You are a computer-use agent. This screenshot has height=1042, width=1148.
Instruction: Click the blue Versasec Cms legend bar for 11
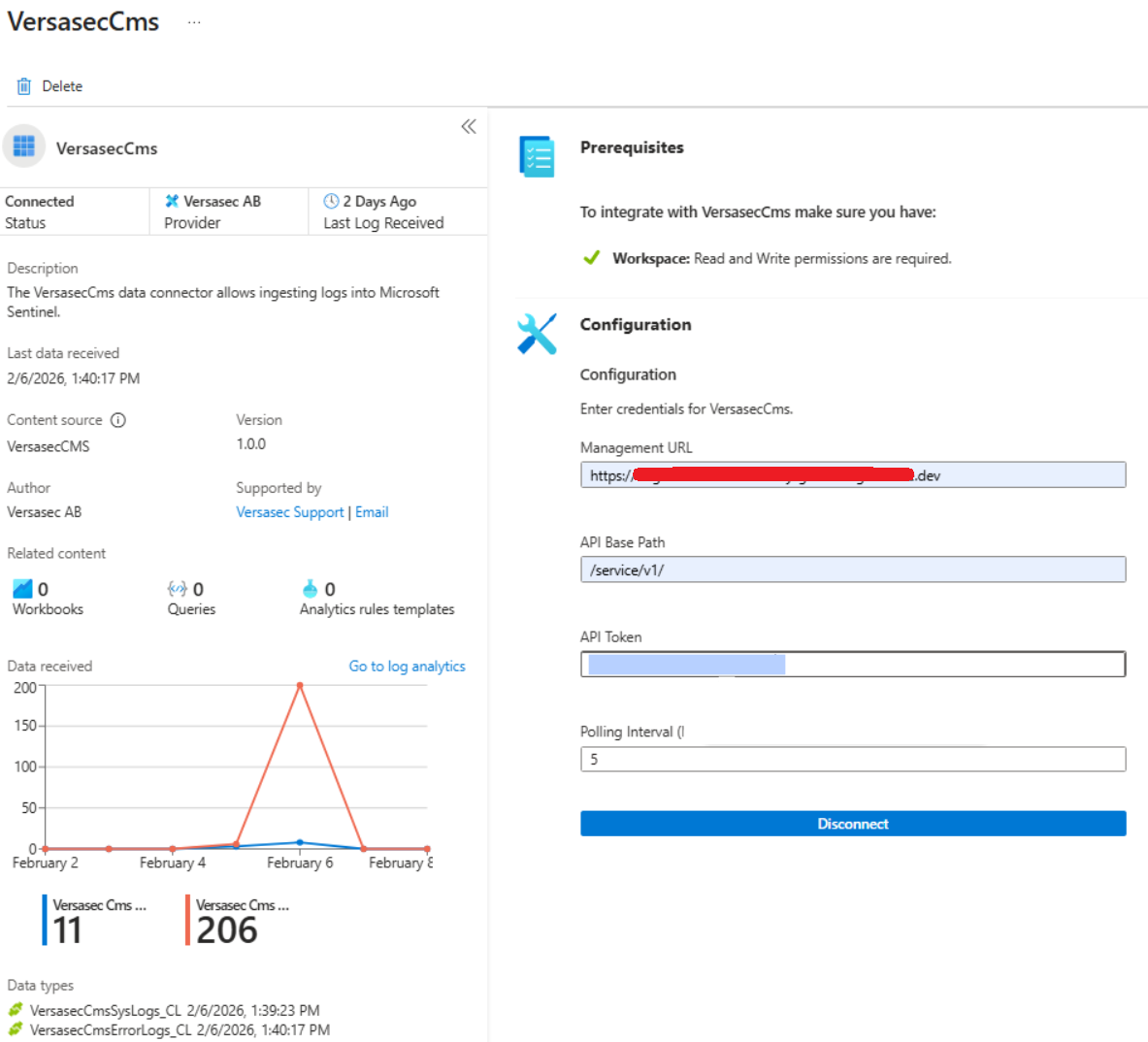45,920
